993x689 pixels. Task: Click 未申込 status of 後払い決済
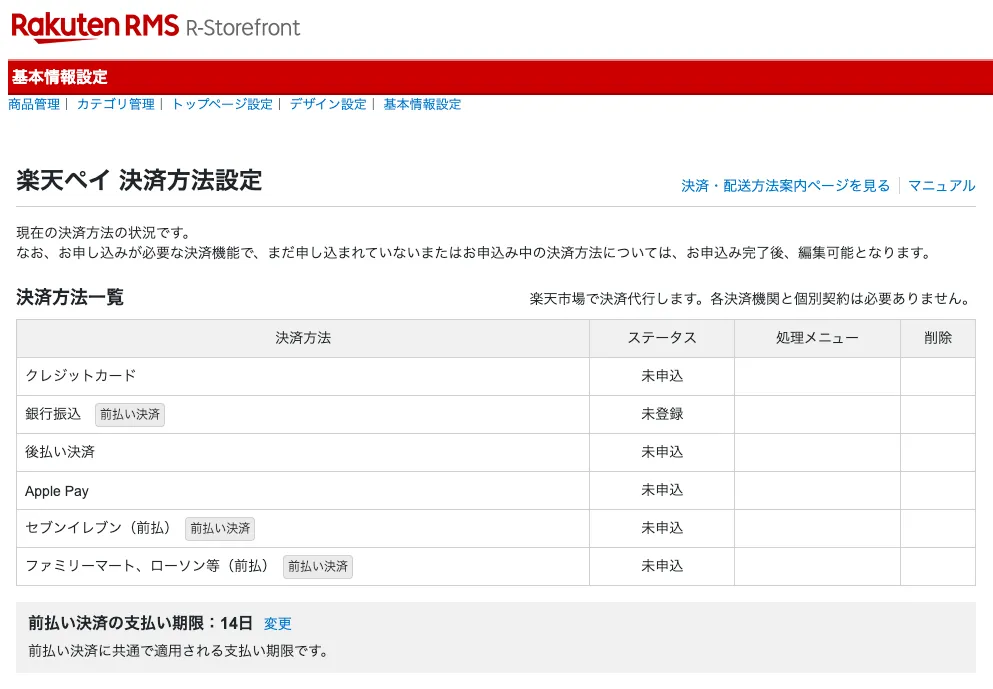[x=662, y=452]
